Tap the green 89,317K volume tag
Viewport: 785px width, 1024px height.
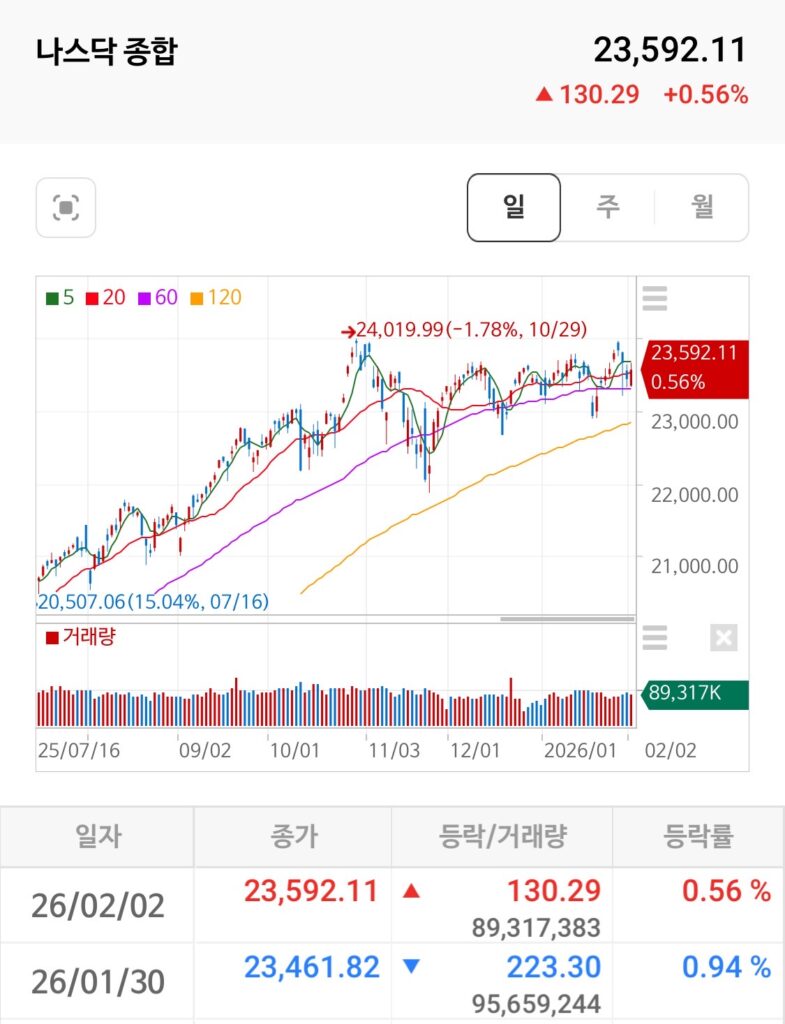[x=692, y=693]
